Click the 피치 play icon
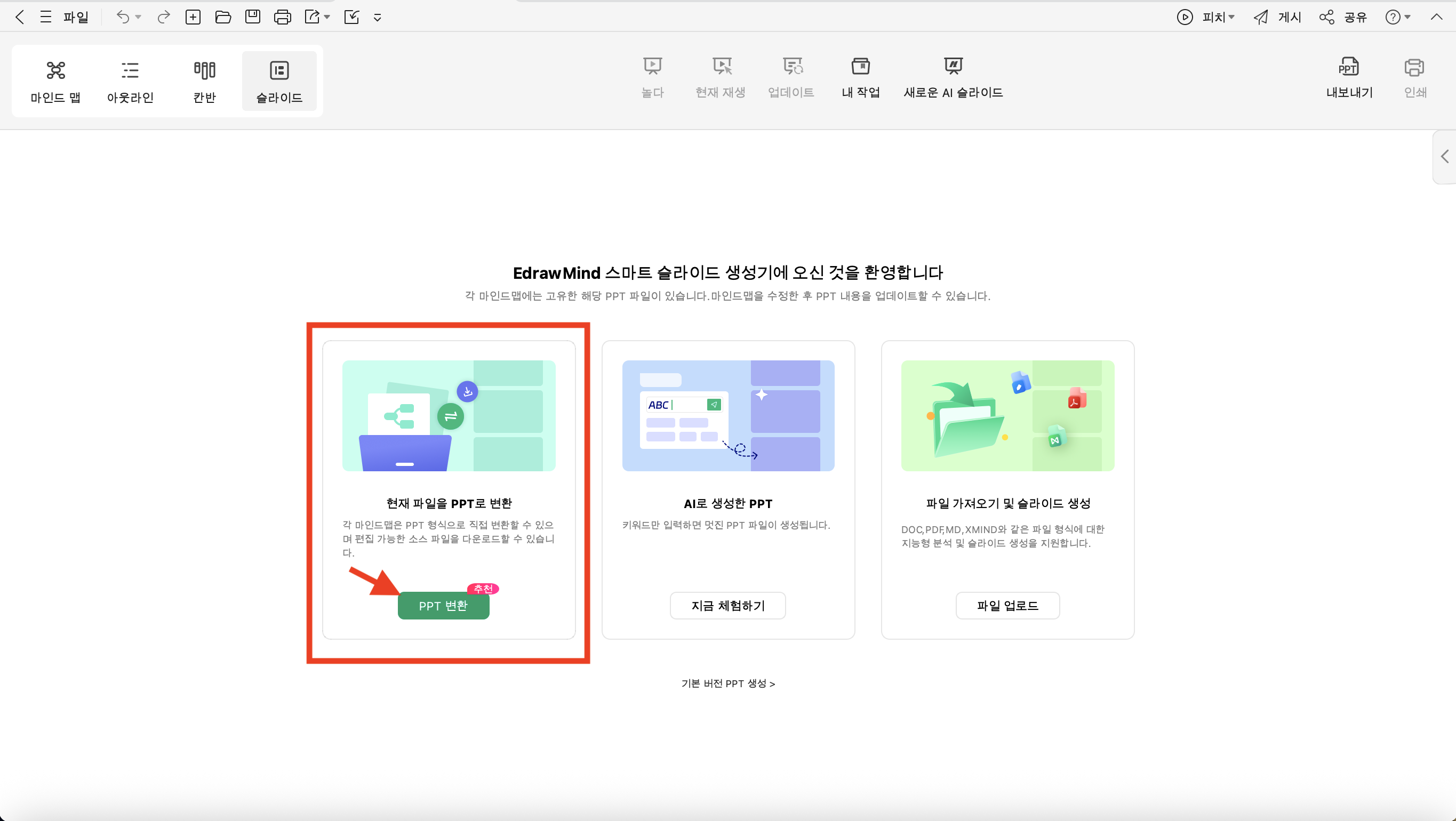 [1185, 17]
